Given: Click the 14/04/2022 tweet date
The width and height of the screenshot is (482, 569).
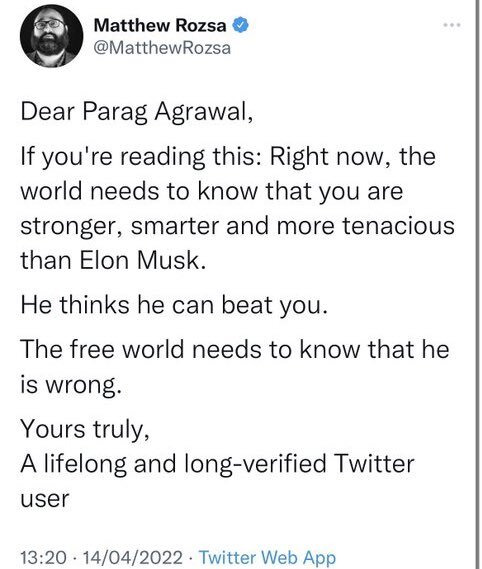Looking at the screenshot, I should 133,557.
